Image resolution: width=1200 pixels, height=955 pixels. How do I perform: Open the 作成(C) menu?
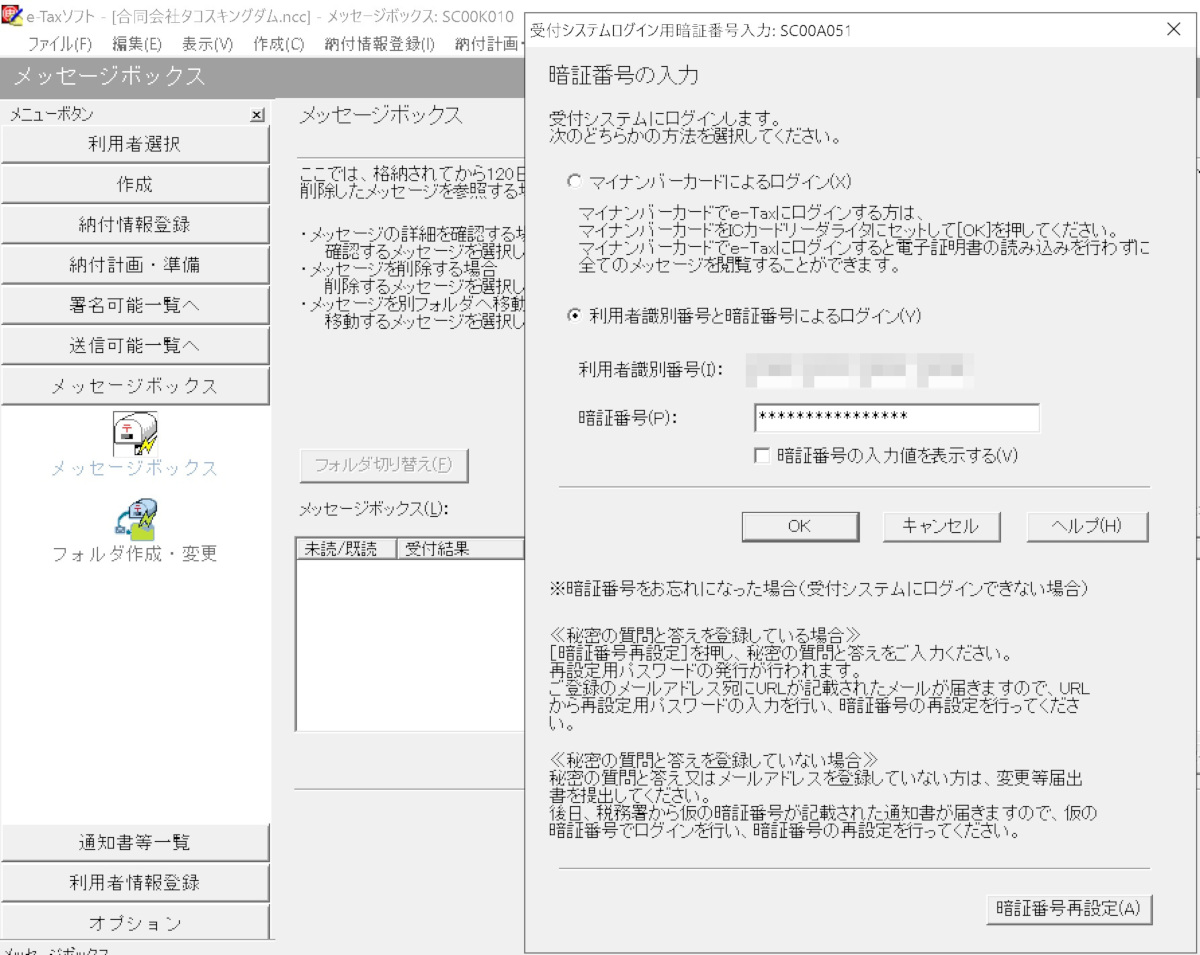pyautogui.click(x=279, y=44)
